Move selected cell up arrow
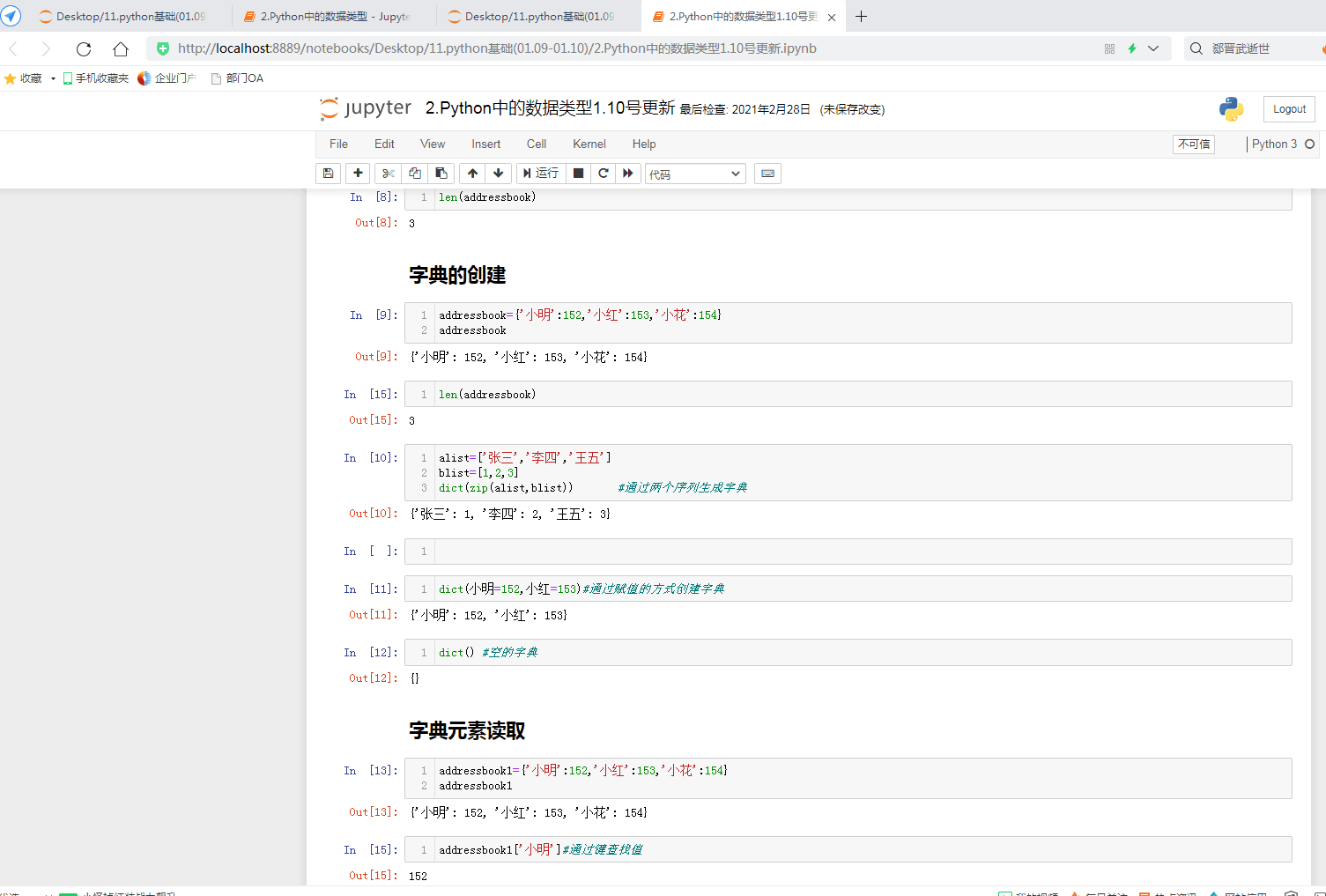1326x896 pixels. [x=473, y=174]
